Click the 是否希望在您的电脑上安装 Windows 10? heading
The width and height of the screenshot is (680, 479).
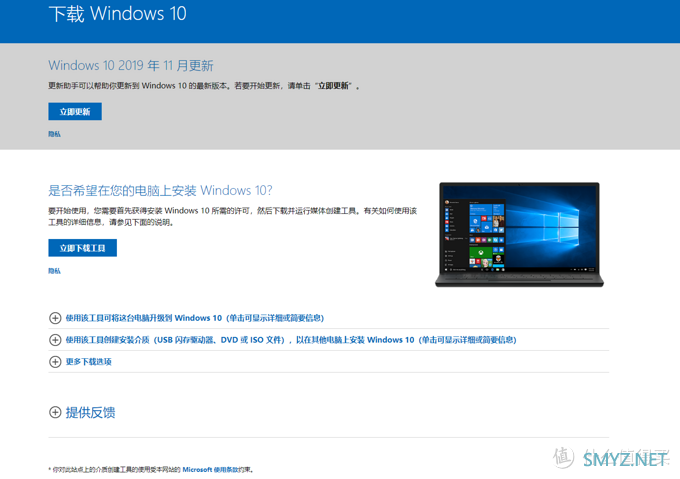click(x=160, y=190)
